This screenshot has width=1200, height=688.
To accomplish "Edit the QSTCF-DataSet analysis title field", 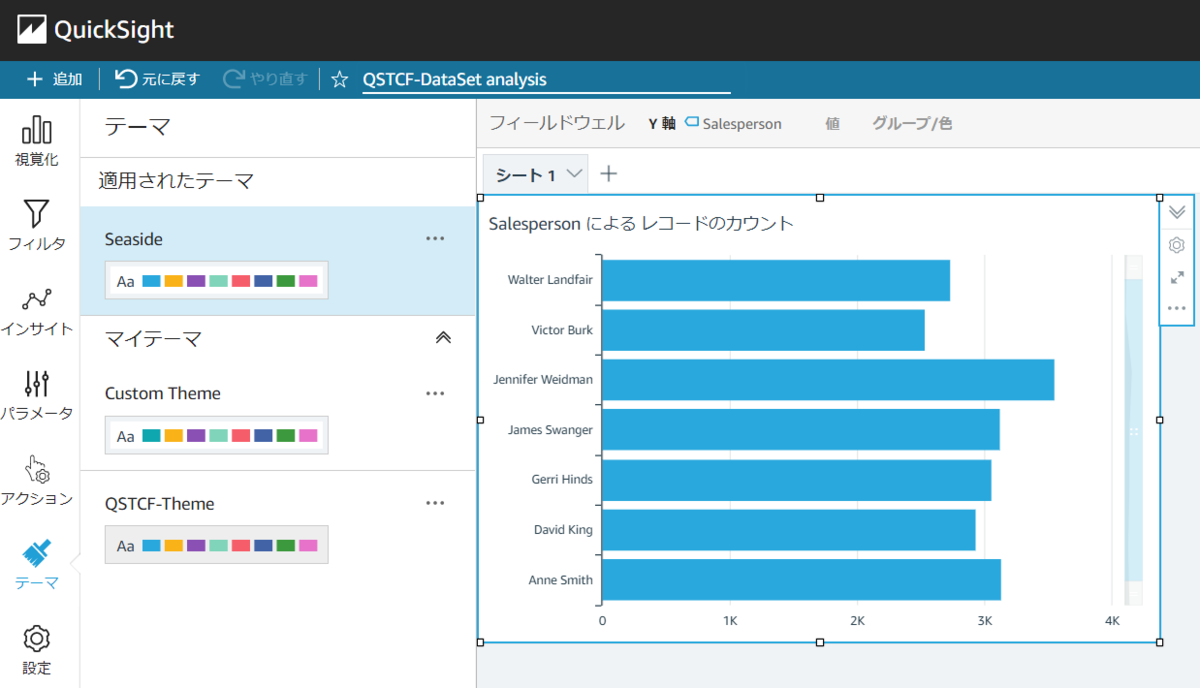I will [x=546, y=80].
